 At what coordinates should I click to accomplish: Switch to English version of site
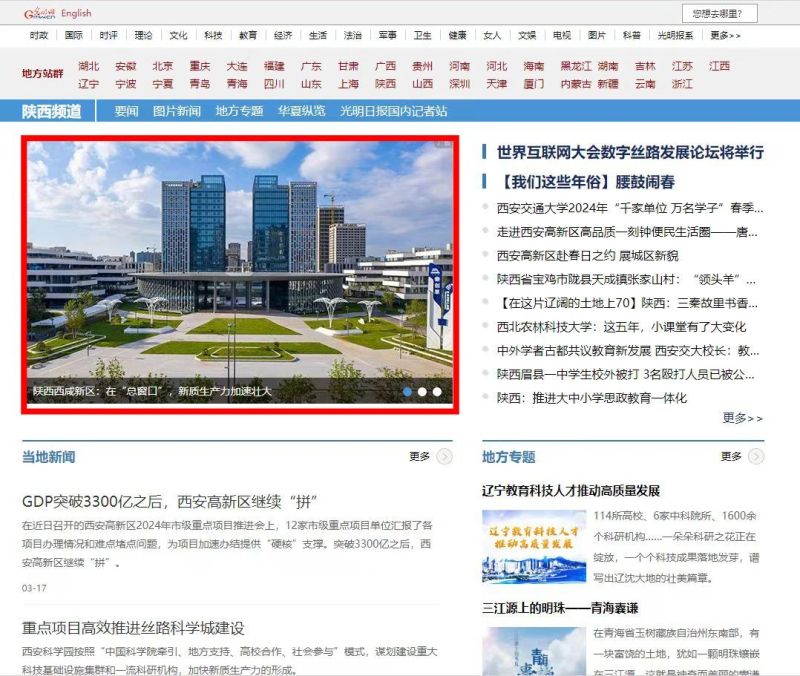pos(76,13)
